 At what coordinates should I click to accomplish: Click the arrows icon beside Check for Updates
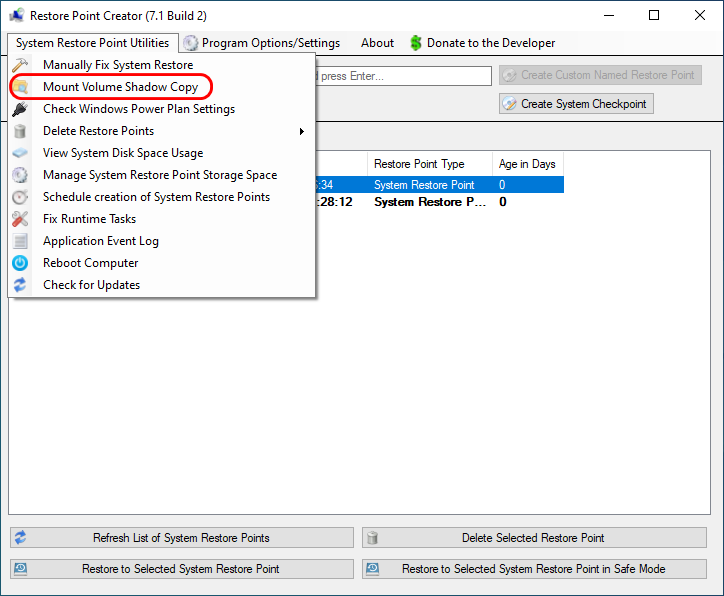[20, 285]
